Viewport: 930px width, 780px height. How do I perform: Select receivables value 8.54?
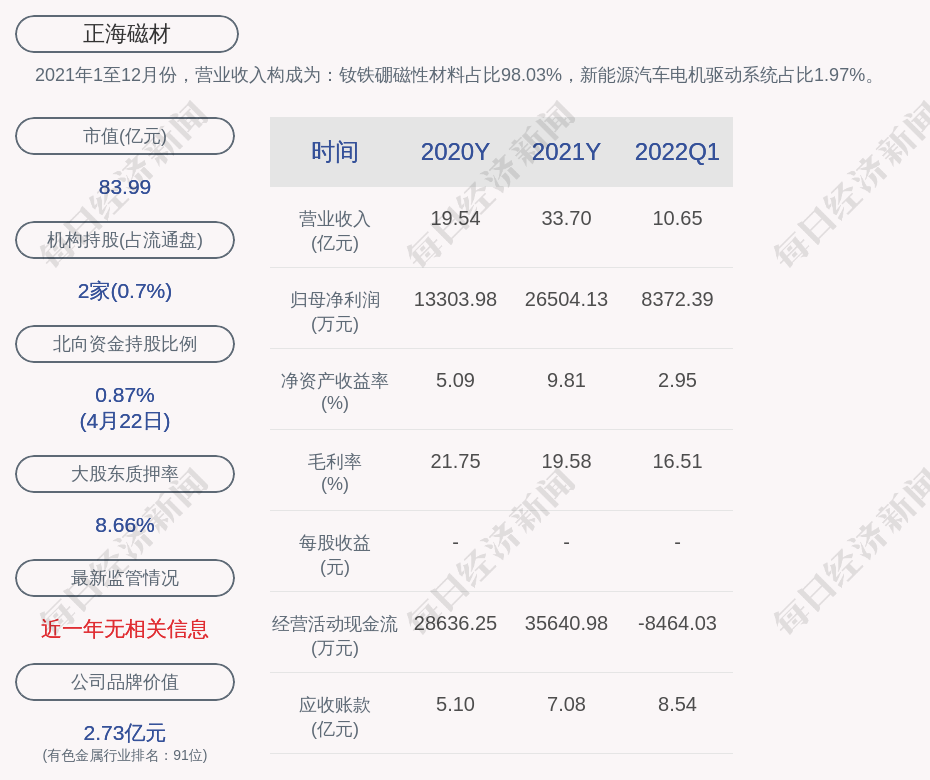tap(677, 704)
